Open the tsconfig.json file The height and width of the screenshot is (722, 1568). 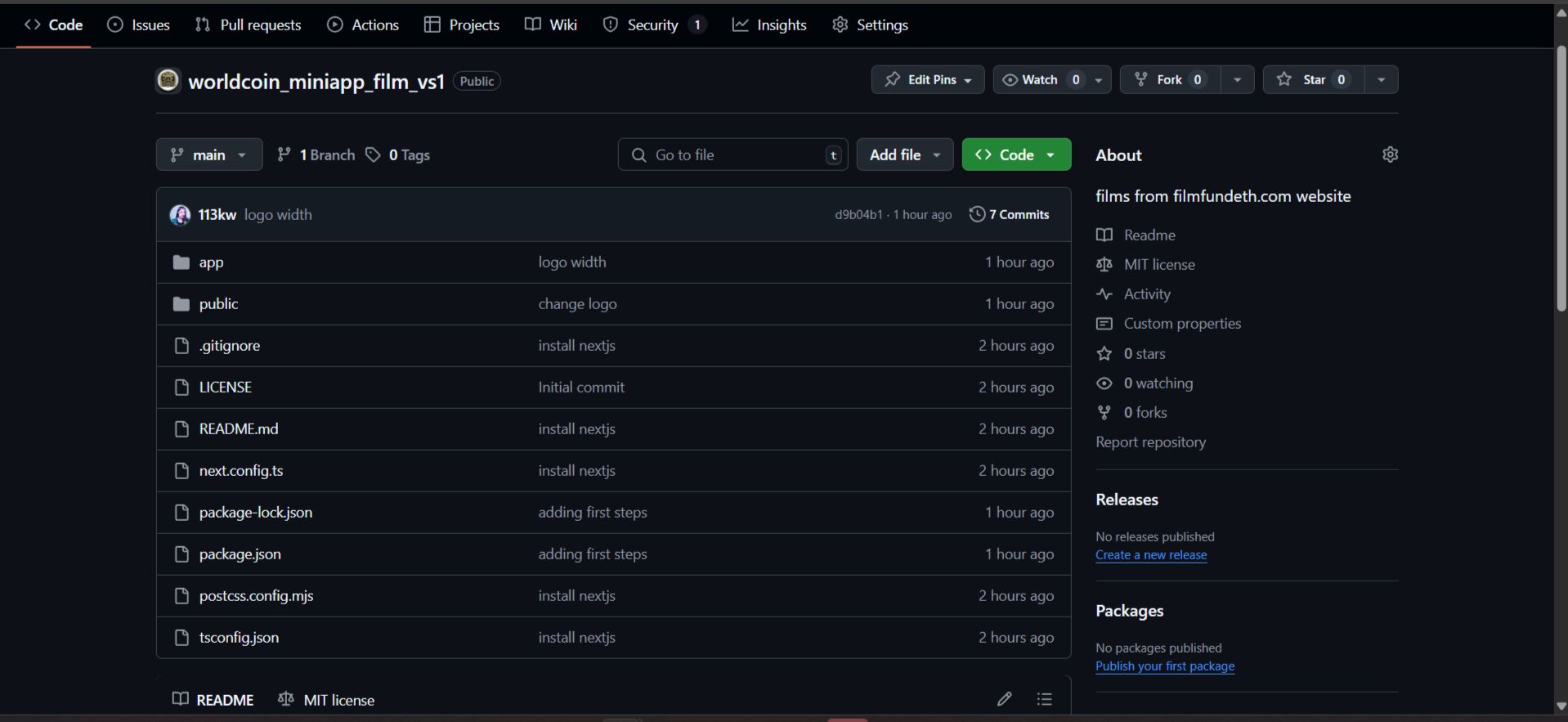pos(239,638)
